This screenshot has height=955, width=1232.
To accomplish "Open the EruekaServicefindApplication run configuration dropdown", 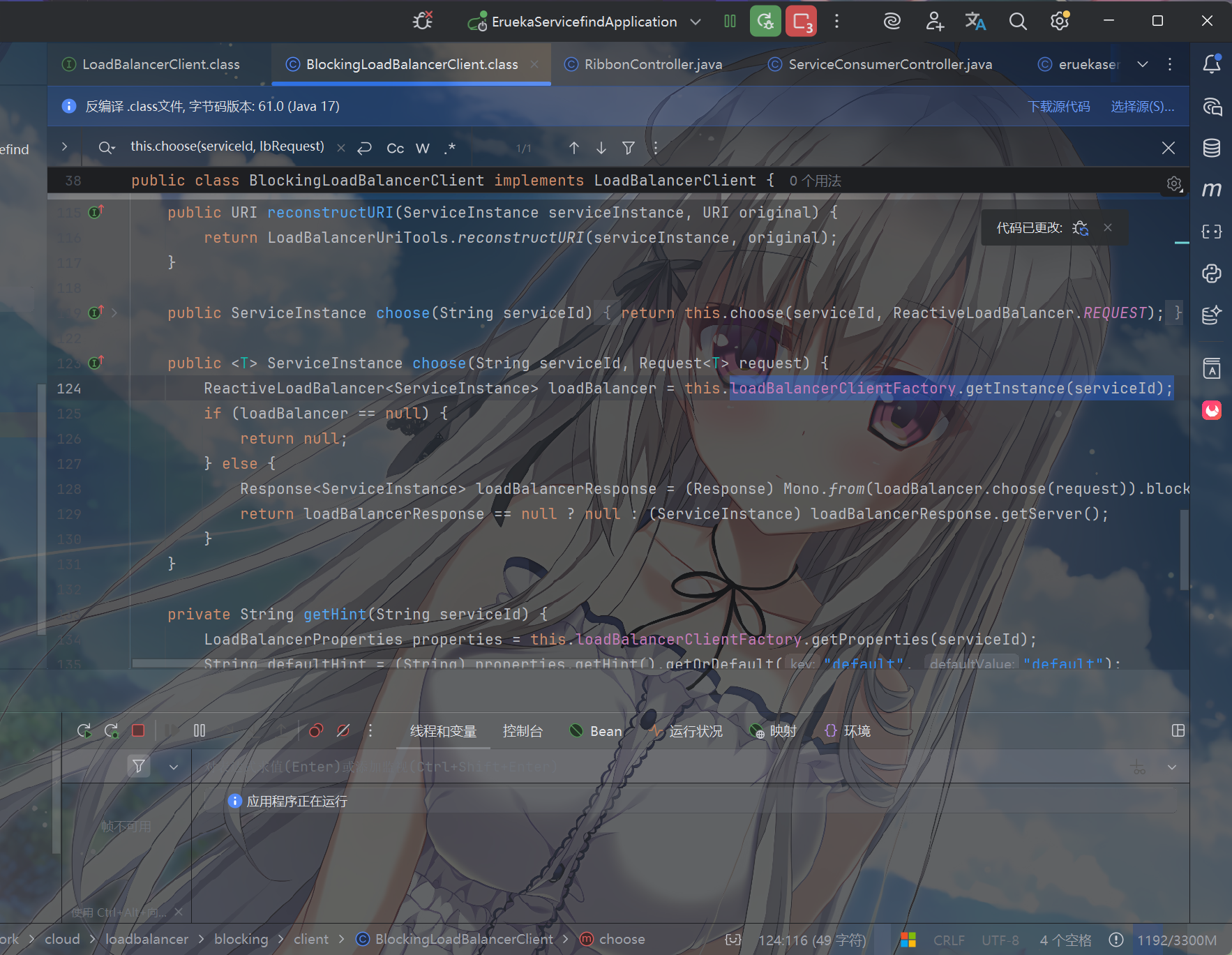I will 585,22.
